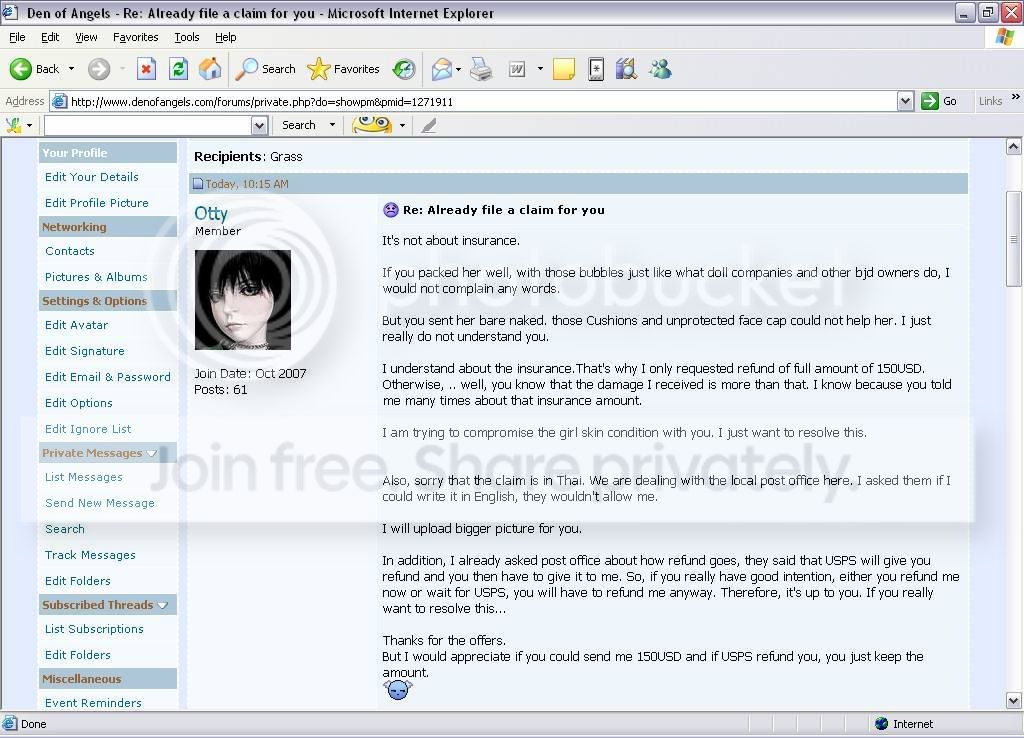The height and width of the screenshot is (738, 1024).
Task: Open the Back button history dropdown
Action: [71, 69]
